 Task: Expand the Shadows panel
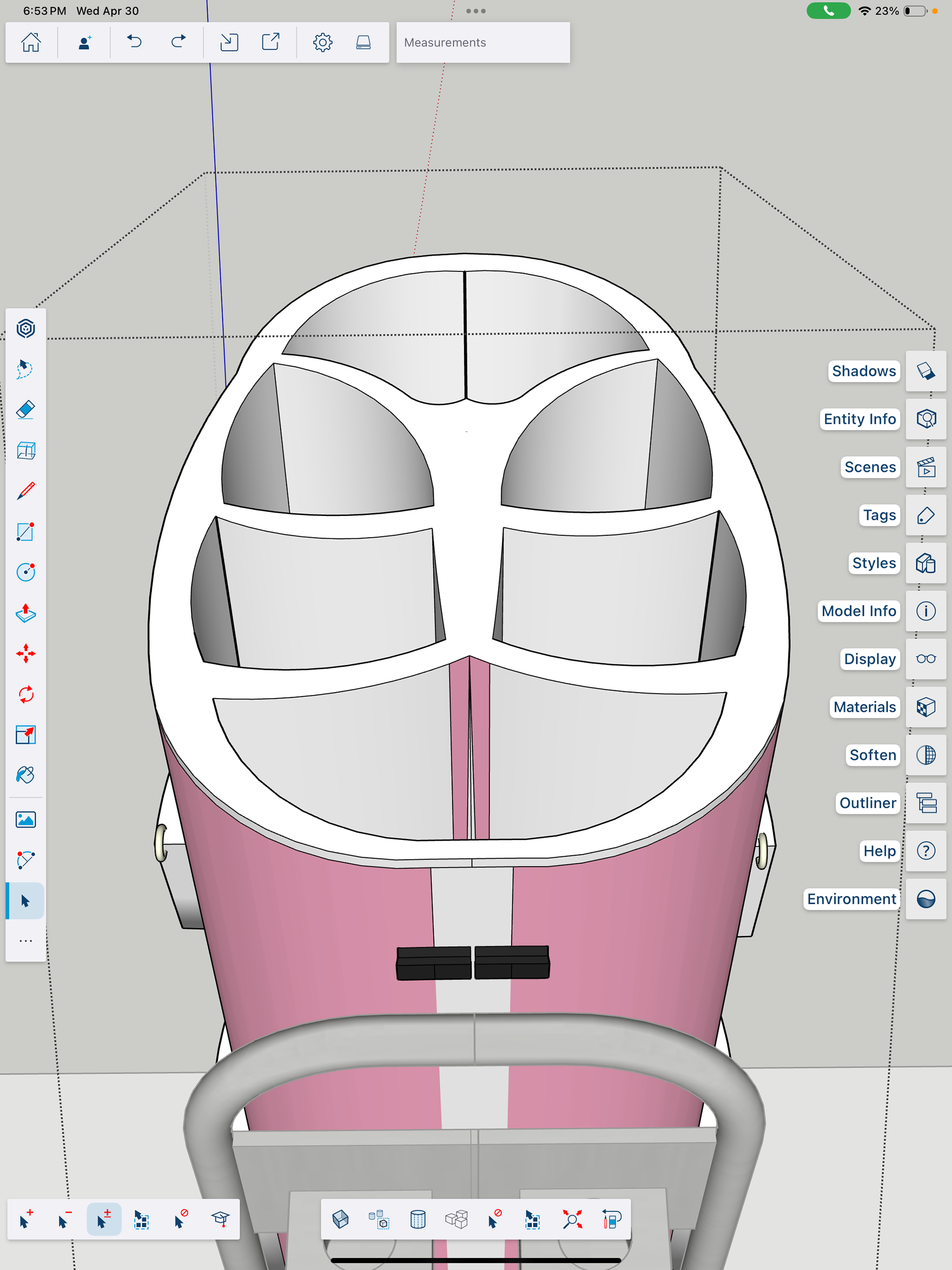coord(926,371)
